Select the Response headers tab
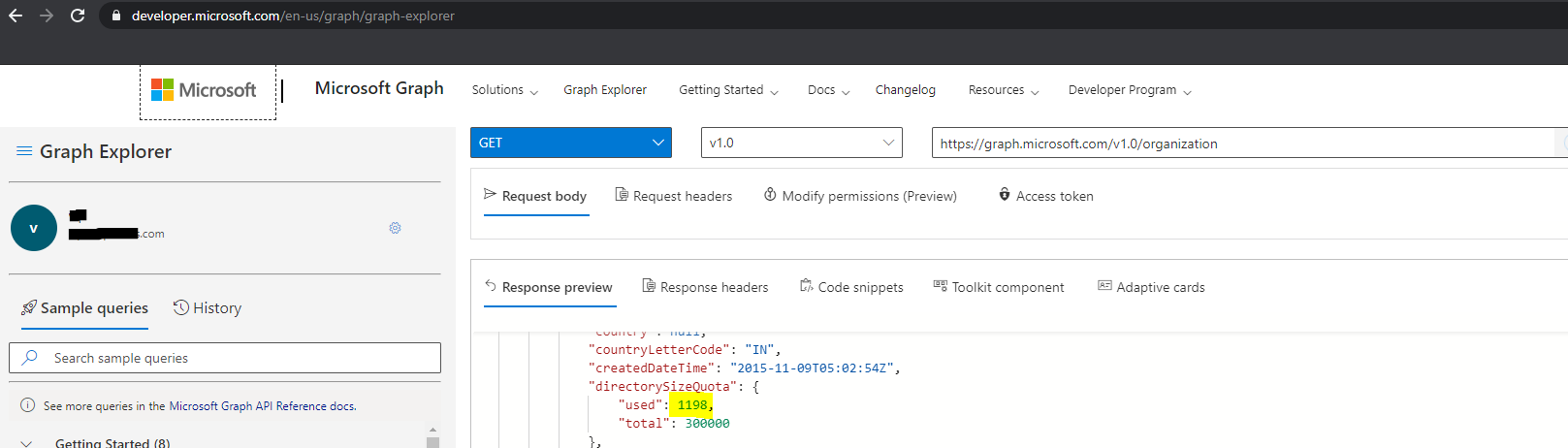 (x=705, y=287)
